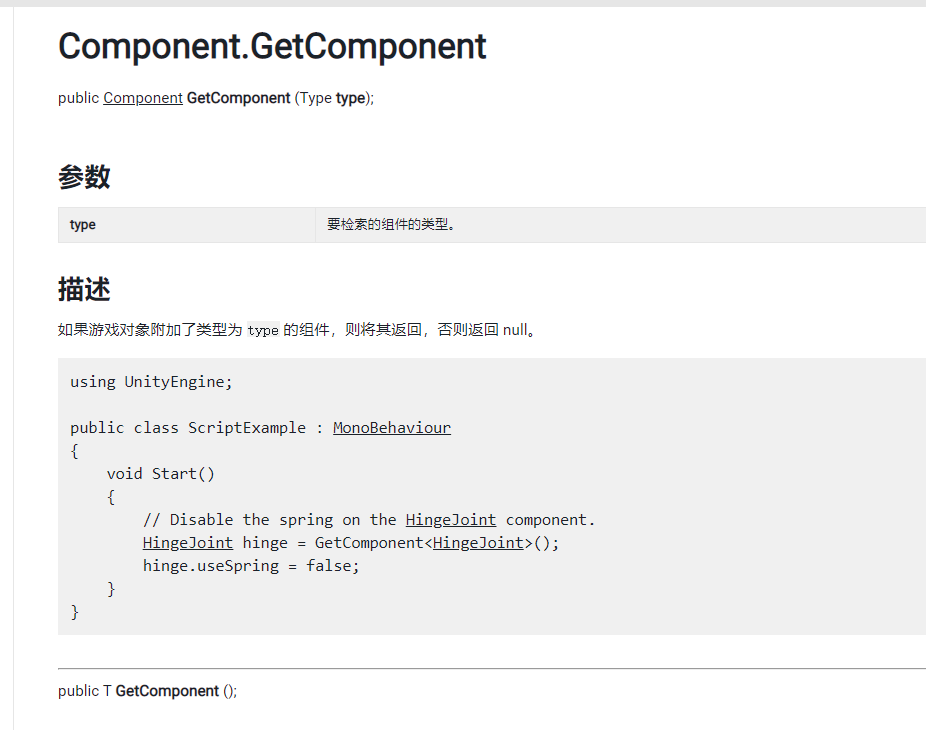Viewport: 926px width, 730px height.
Task: Open the Component link in the signature
Action: point(143,98)
